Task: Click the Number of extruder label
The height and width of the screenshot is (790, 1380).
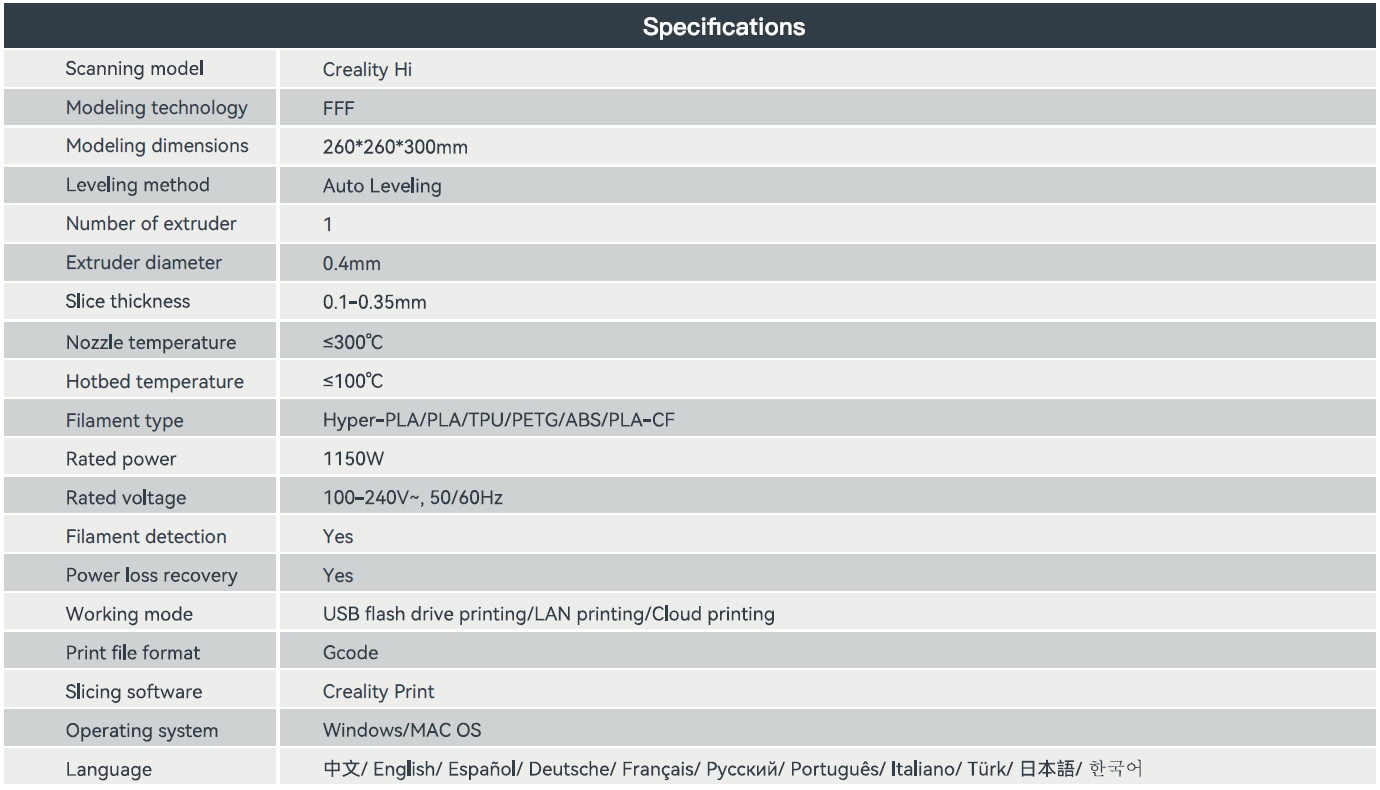Action: click(151, 224)
